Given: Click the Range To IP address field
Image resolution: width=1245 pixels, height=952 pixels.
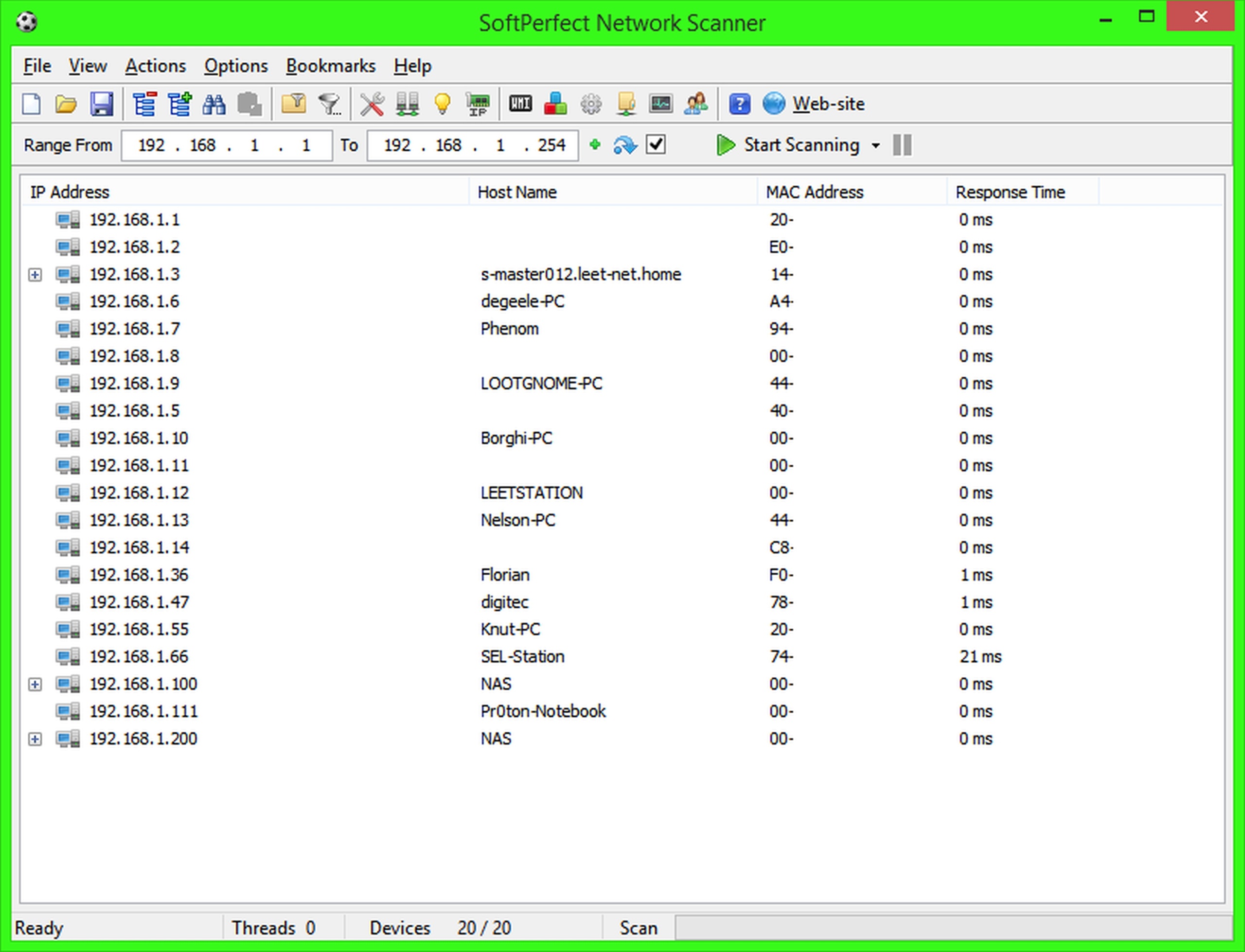Looking at the screenshot, I should 472,146.
